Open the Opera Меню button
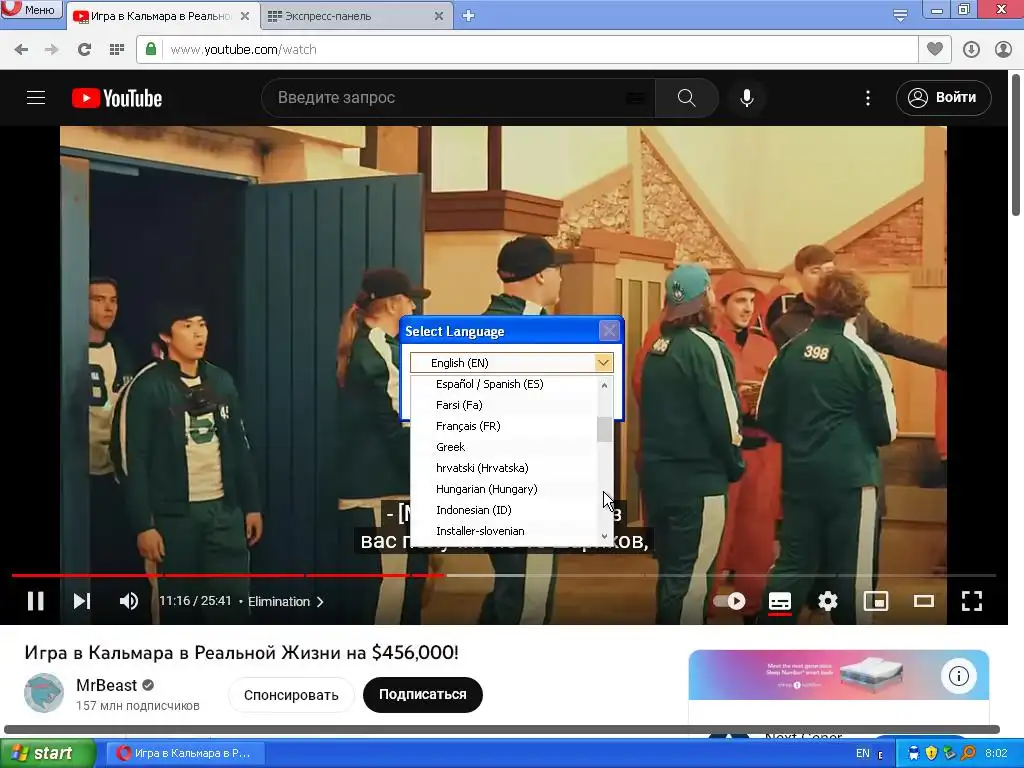1024x768 pixels. tap(31, 9)
